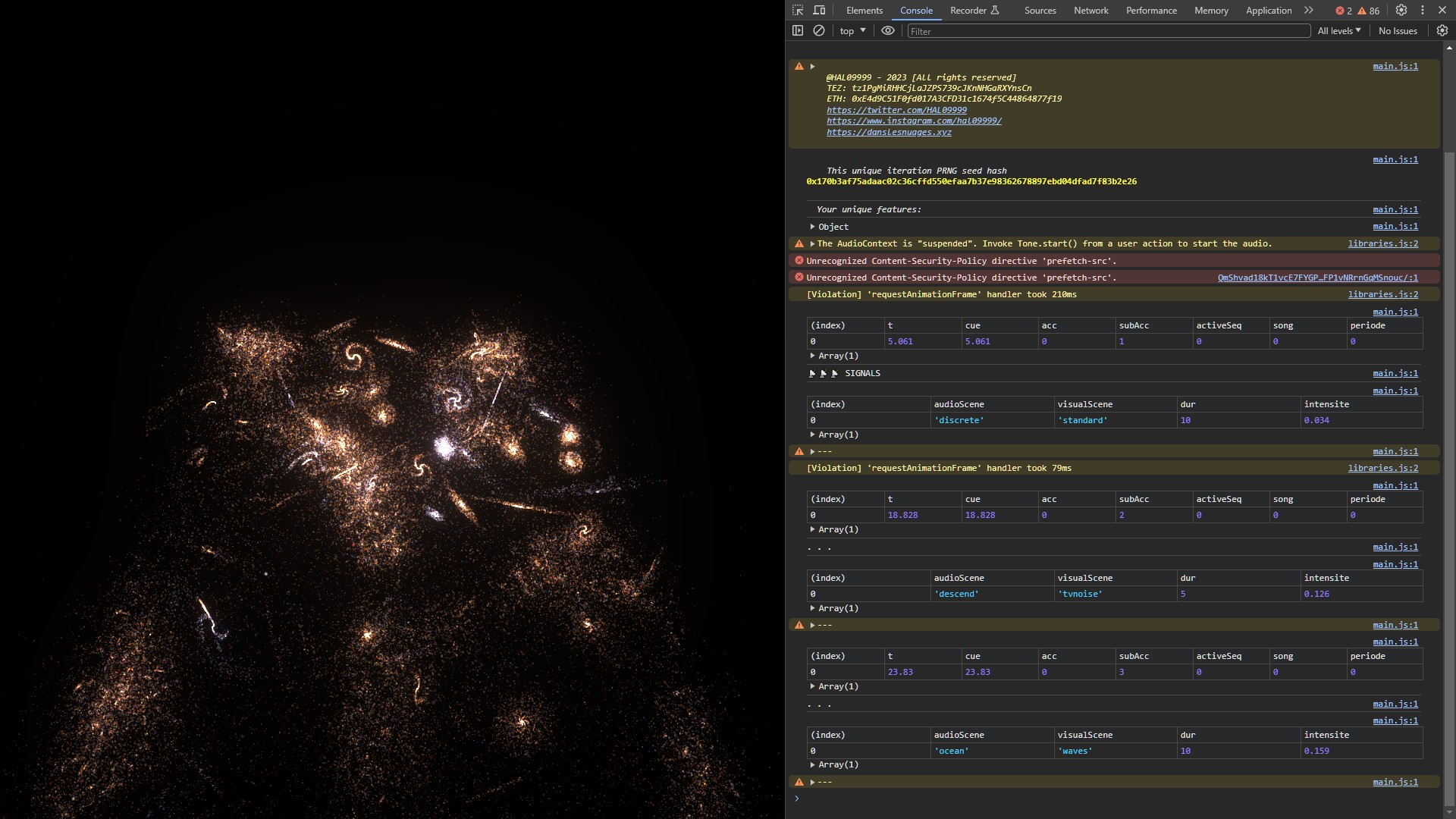Open the Memory tab
Screen dimensions: 1456x819
tap(1211, 11)
